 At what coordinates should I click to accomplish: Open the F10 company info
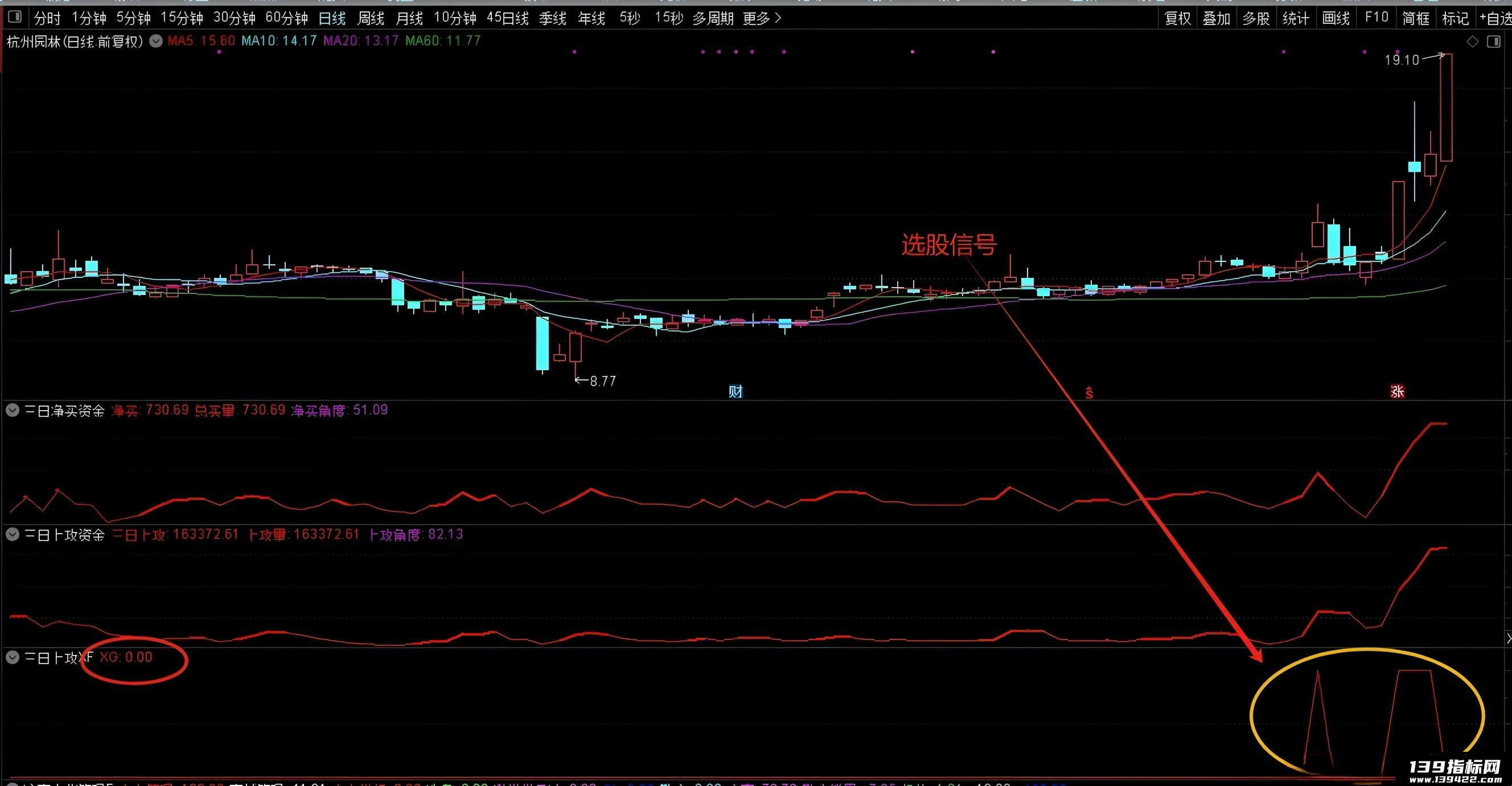tap(1377, 18)
